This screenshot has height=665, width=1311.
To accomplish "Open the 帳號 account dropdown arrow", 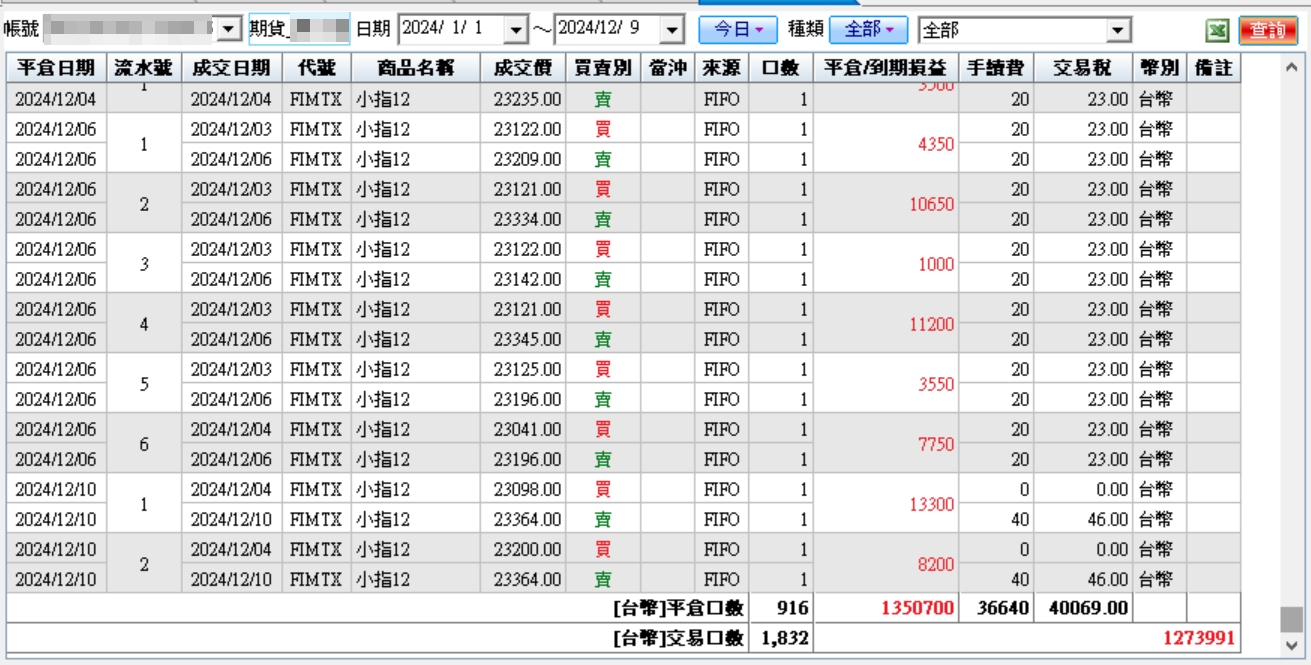I will click(x=229, y=29).
